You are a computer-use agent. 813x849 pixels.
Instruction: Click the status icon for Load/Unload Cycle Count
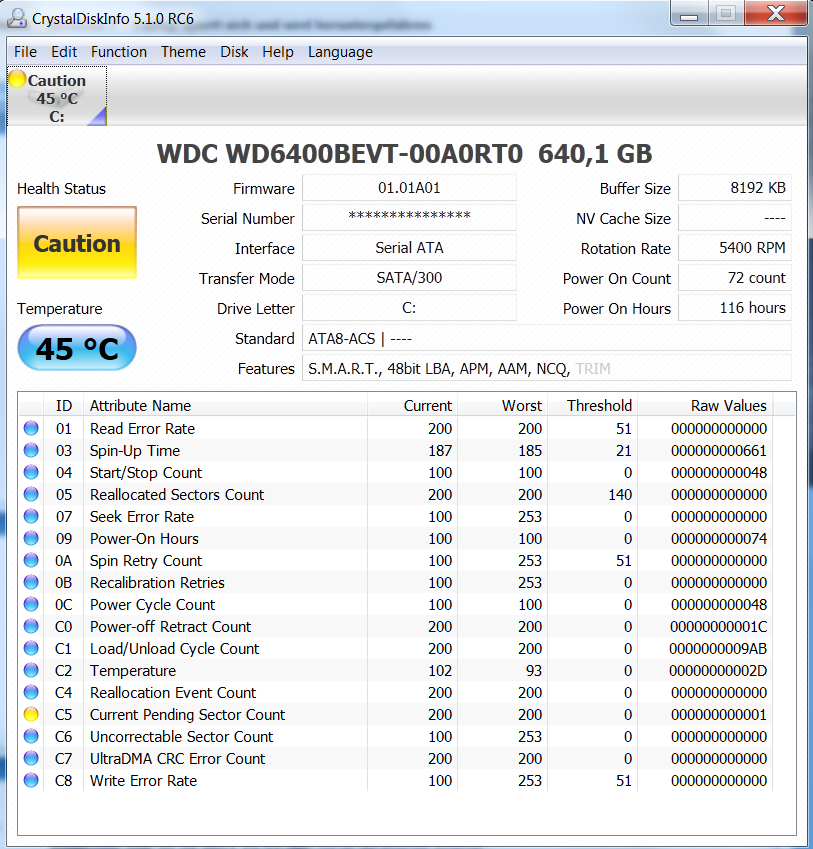(x=31, y=648)
